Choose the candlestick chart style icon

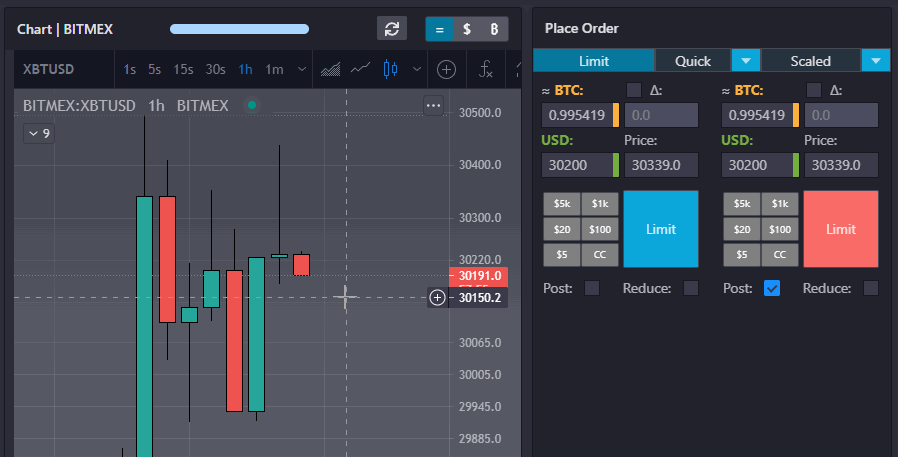(x=391, y=69)
